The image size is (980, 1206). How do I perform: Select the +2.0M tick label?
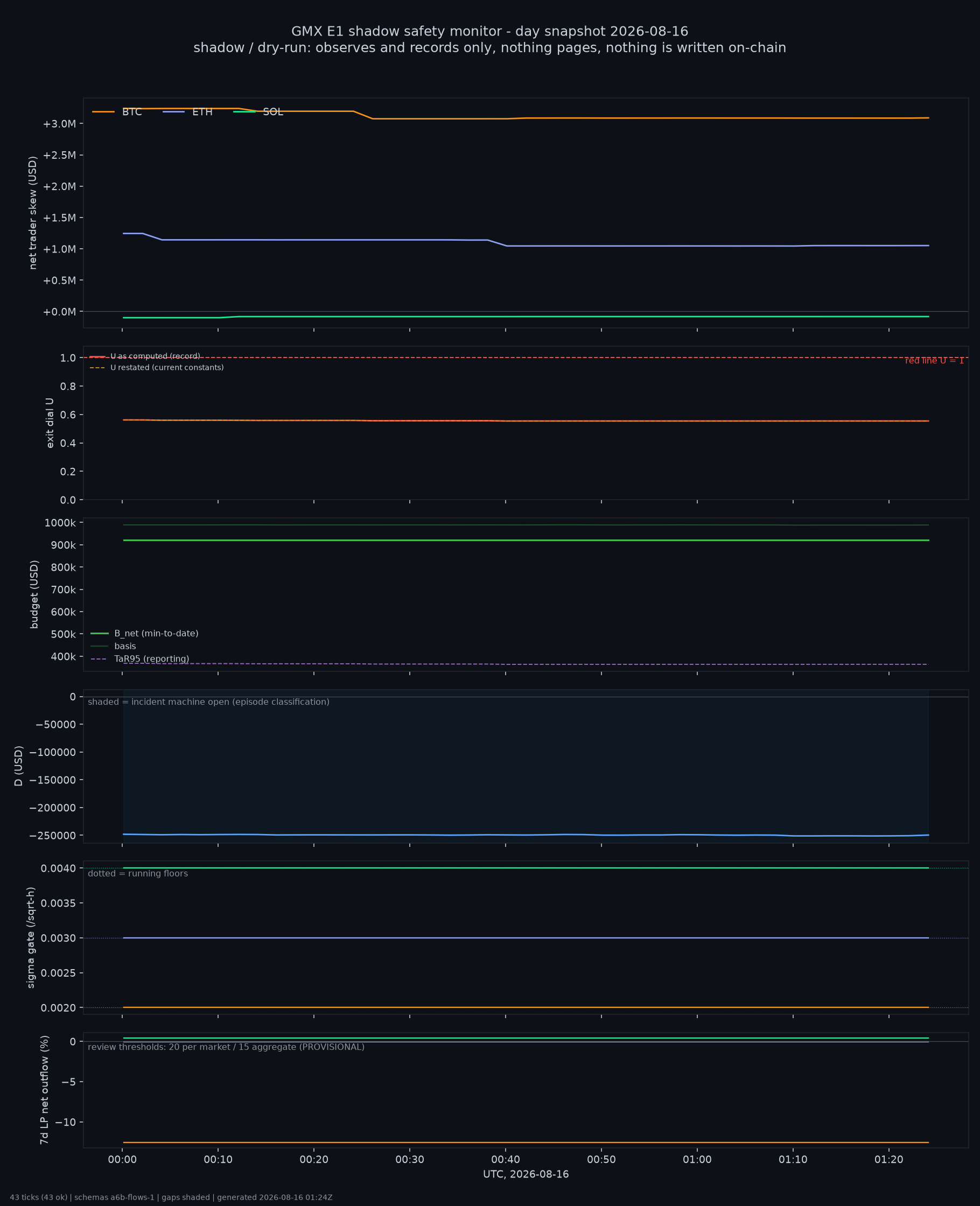[59, 186]
